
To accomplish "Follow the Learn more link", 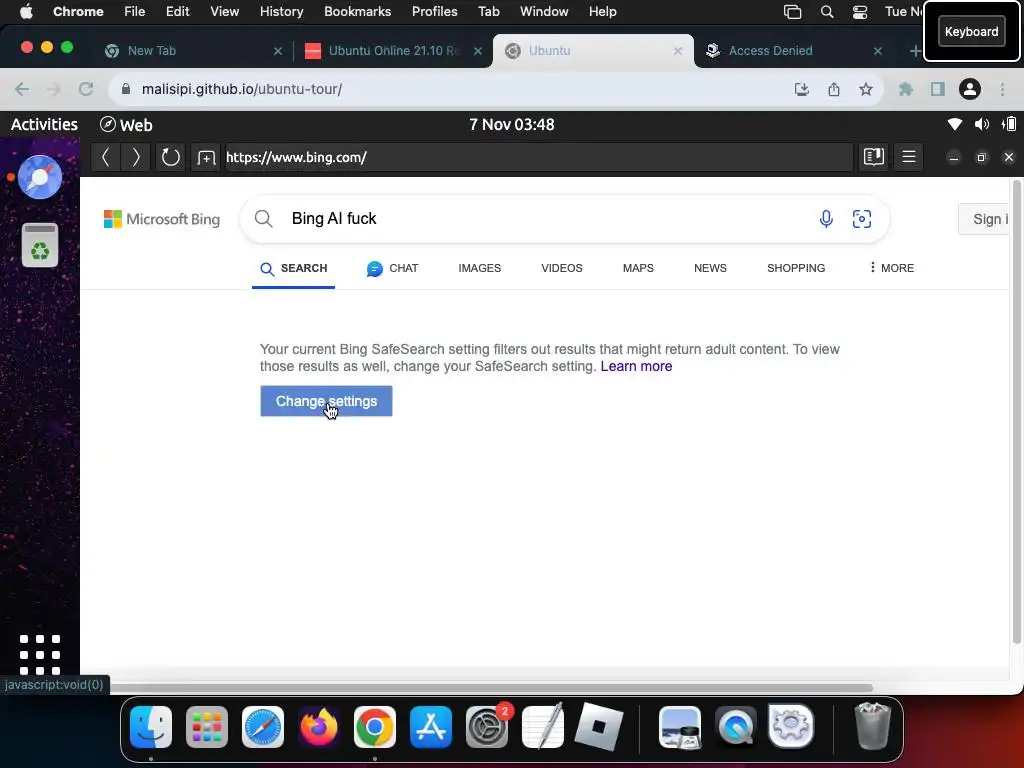I will pos(636,366).
